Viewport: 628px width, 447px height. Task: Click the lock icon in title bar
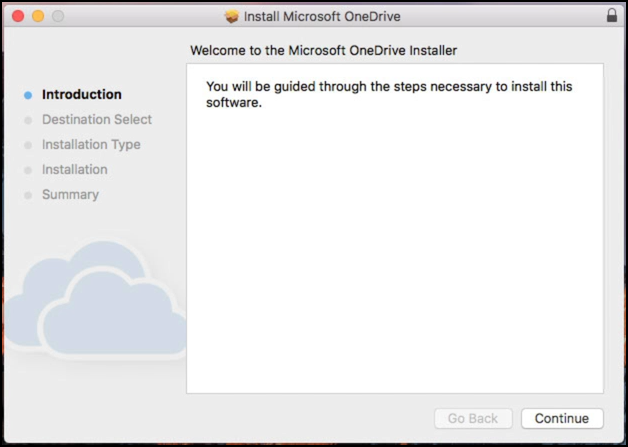[612, 16]
